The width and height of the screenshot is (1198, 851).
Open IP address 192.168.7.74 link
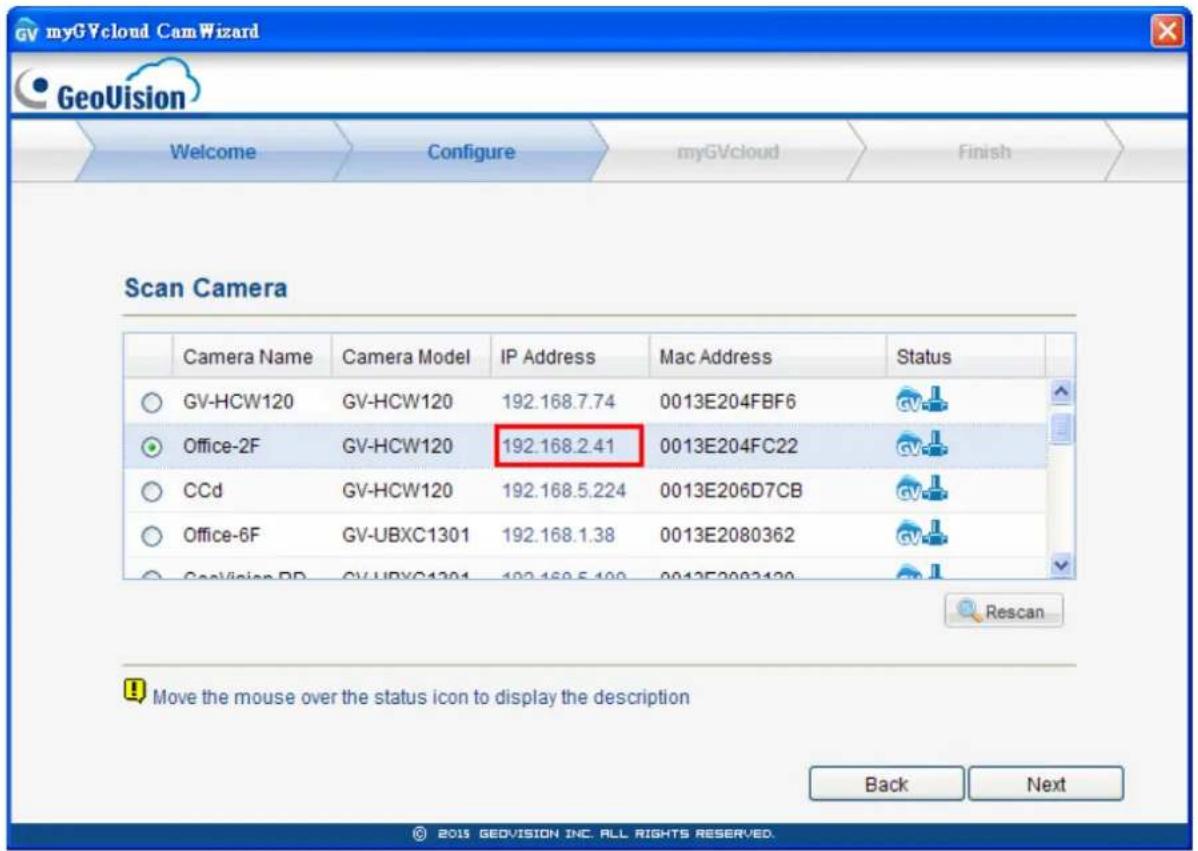coord(558,402)
